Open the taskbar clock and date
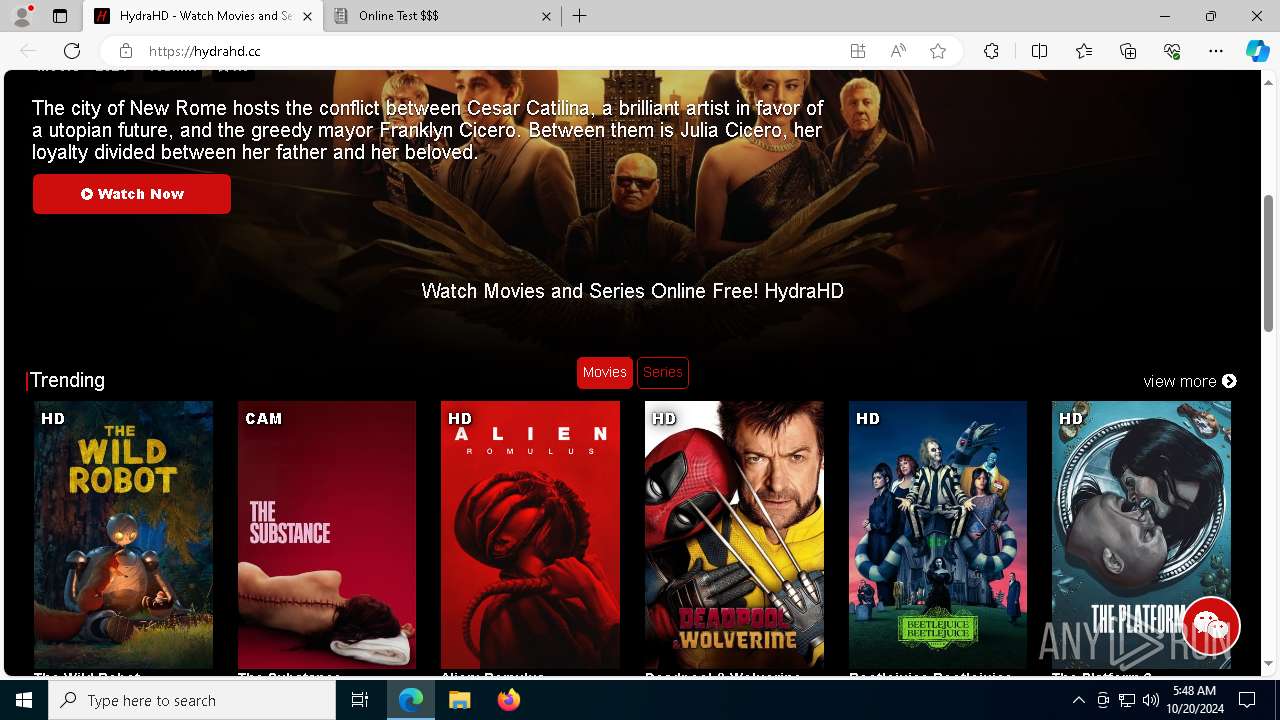1280x720 pixels. 1194,700
